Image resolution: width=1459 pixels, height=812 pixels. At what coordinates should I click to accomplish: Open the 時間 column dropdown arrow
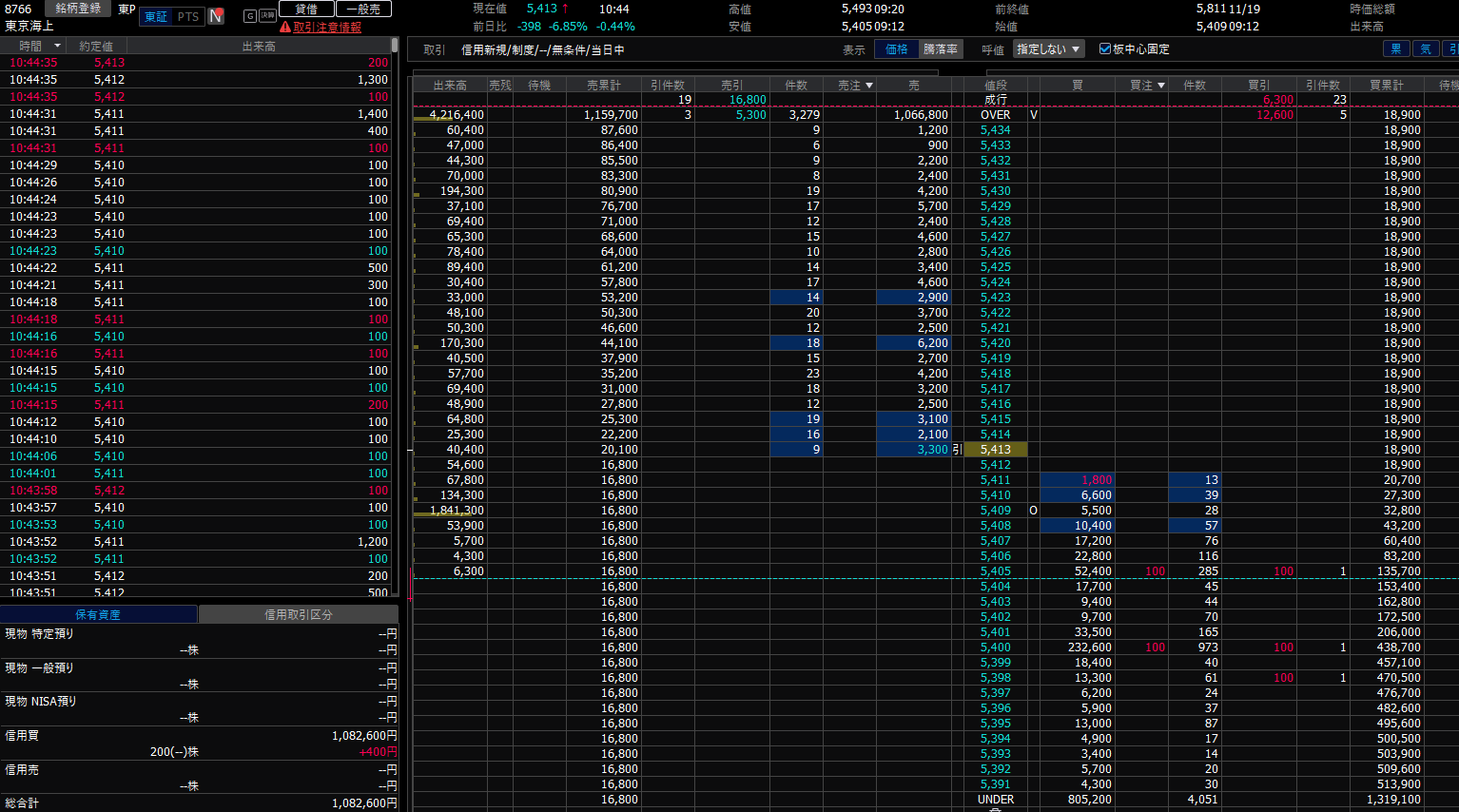click(57, 46)
